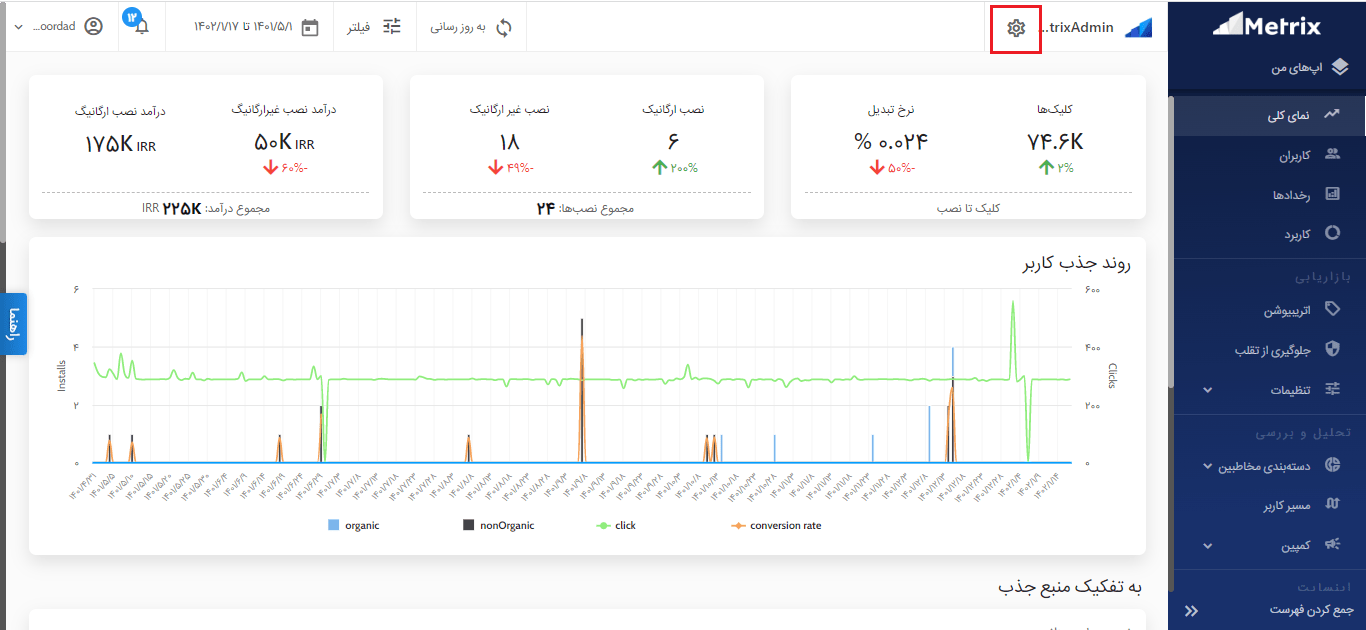Click the calendar date range icon
The width and height of the screenshot is (1366, 630).
[x=310, y=27]
